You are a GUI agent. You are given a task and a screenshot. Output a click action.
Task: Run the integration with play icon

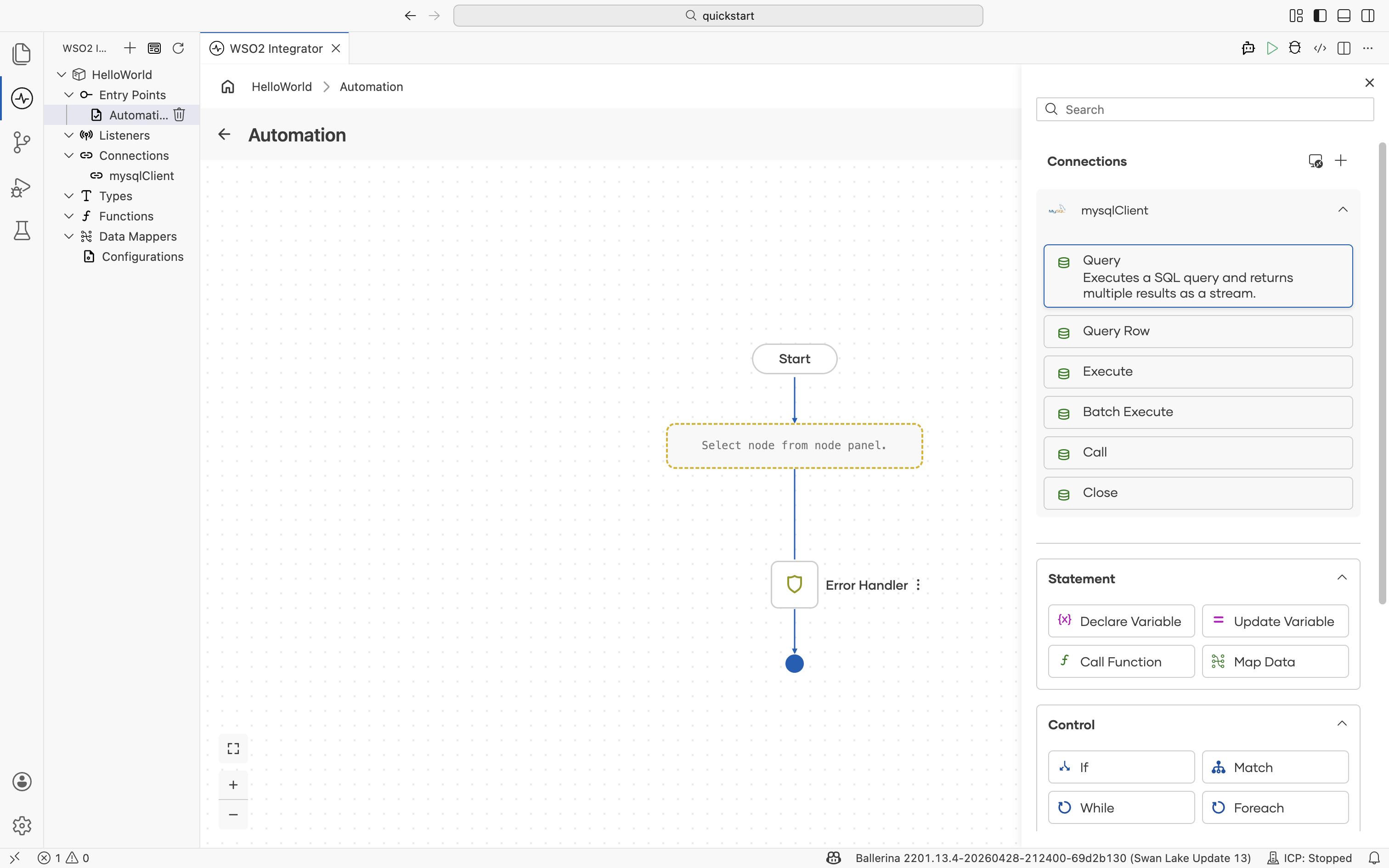click(x=1272, y=48)
